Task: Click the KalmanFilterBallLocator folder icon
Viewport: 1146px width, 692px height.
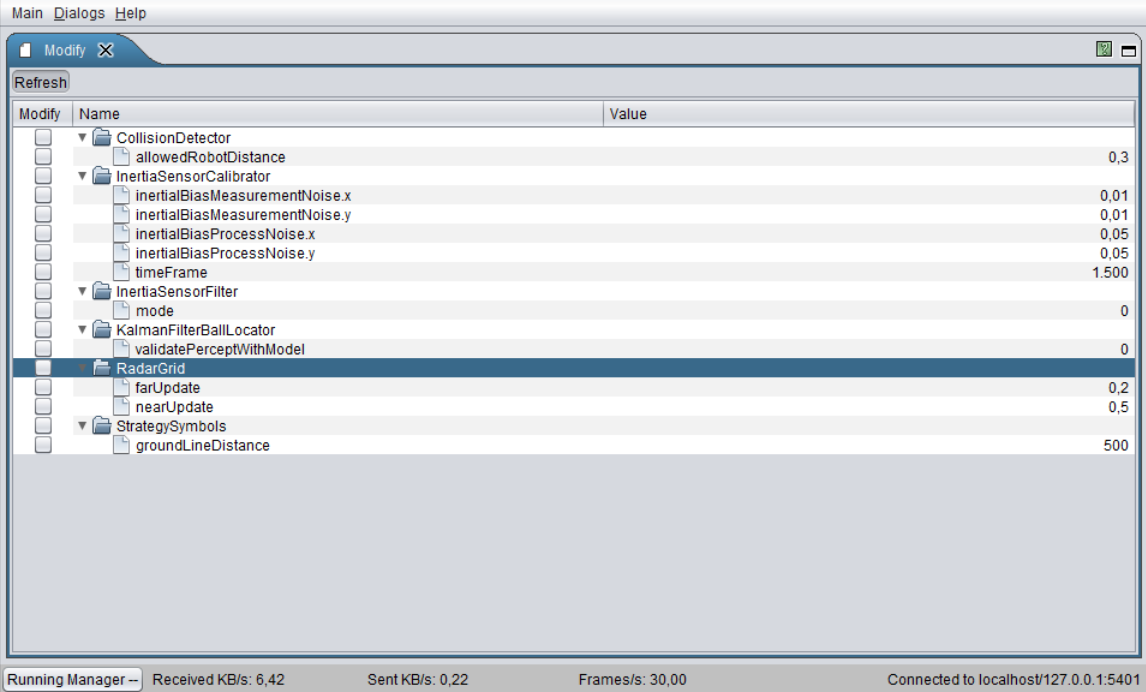Action: [x=101, y=330]
